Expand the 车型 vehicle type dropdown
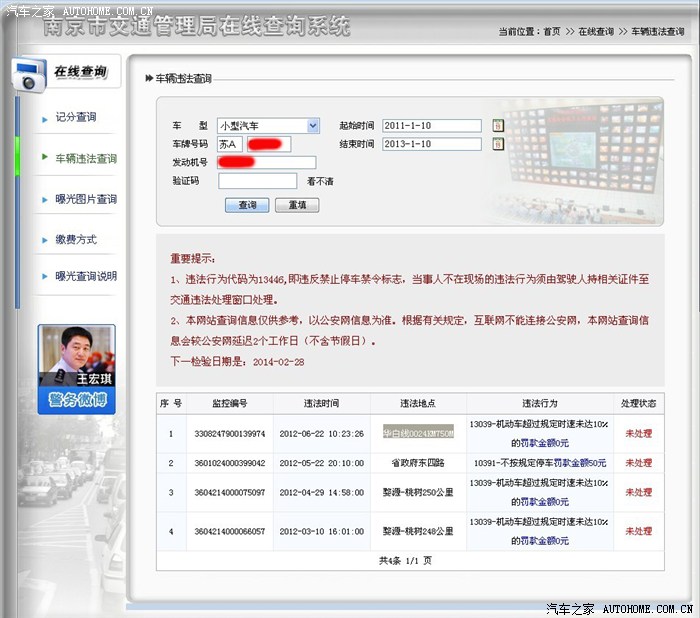This screenshot has height=618, width=700. (x=313, y=126)
